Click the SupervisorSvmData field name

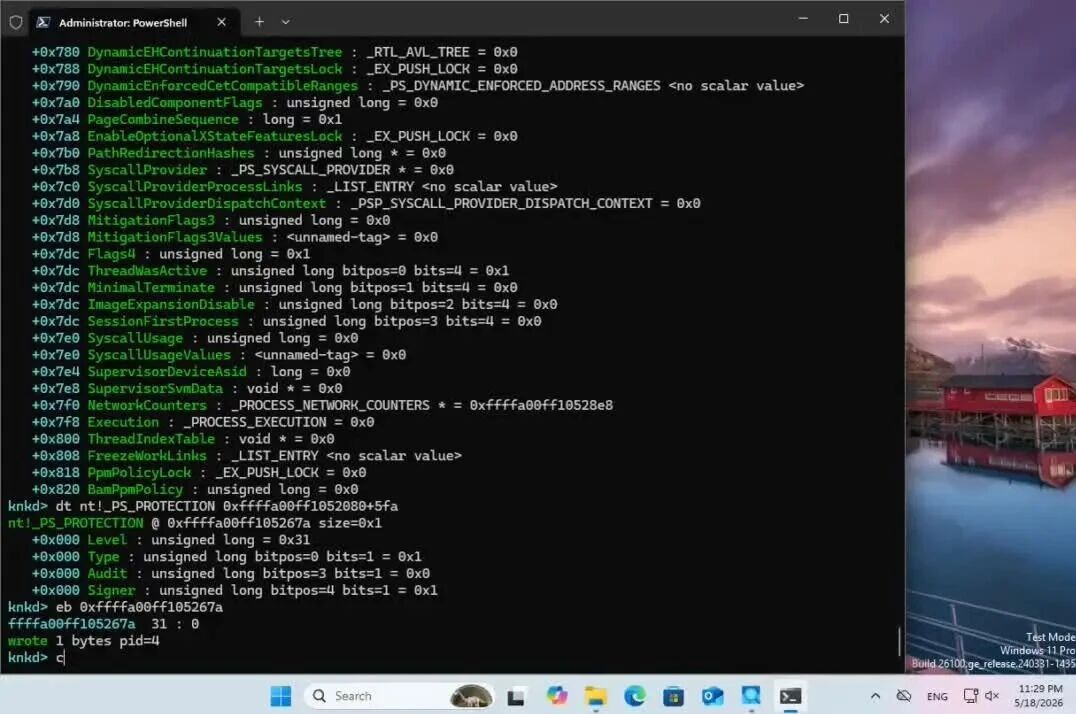coord(155,389)
